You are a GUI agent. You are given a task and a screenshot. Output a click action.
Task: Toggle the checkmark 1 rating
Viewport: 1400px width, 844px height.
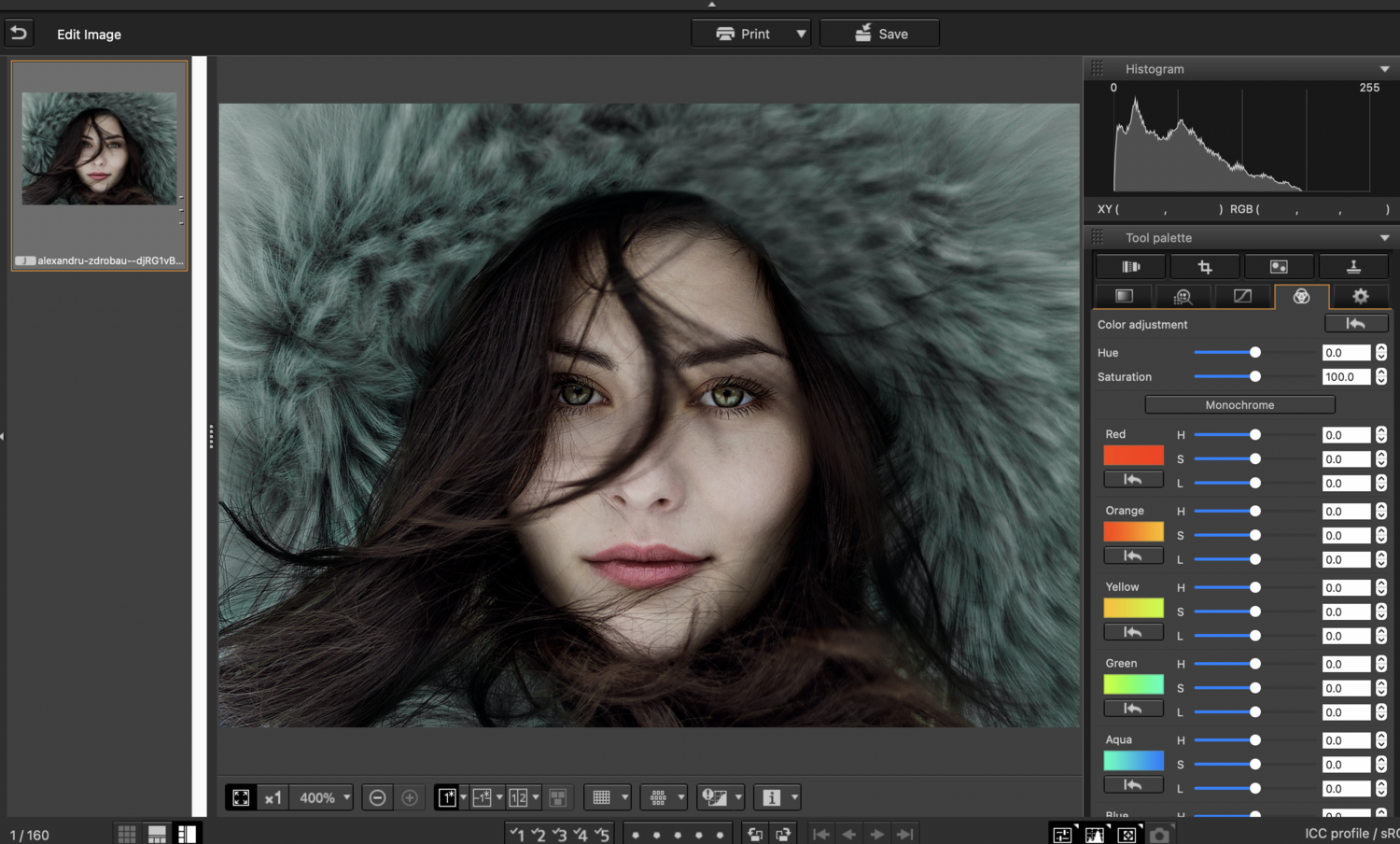[516, 834]
